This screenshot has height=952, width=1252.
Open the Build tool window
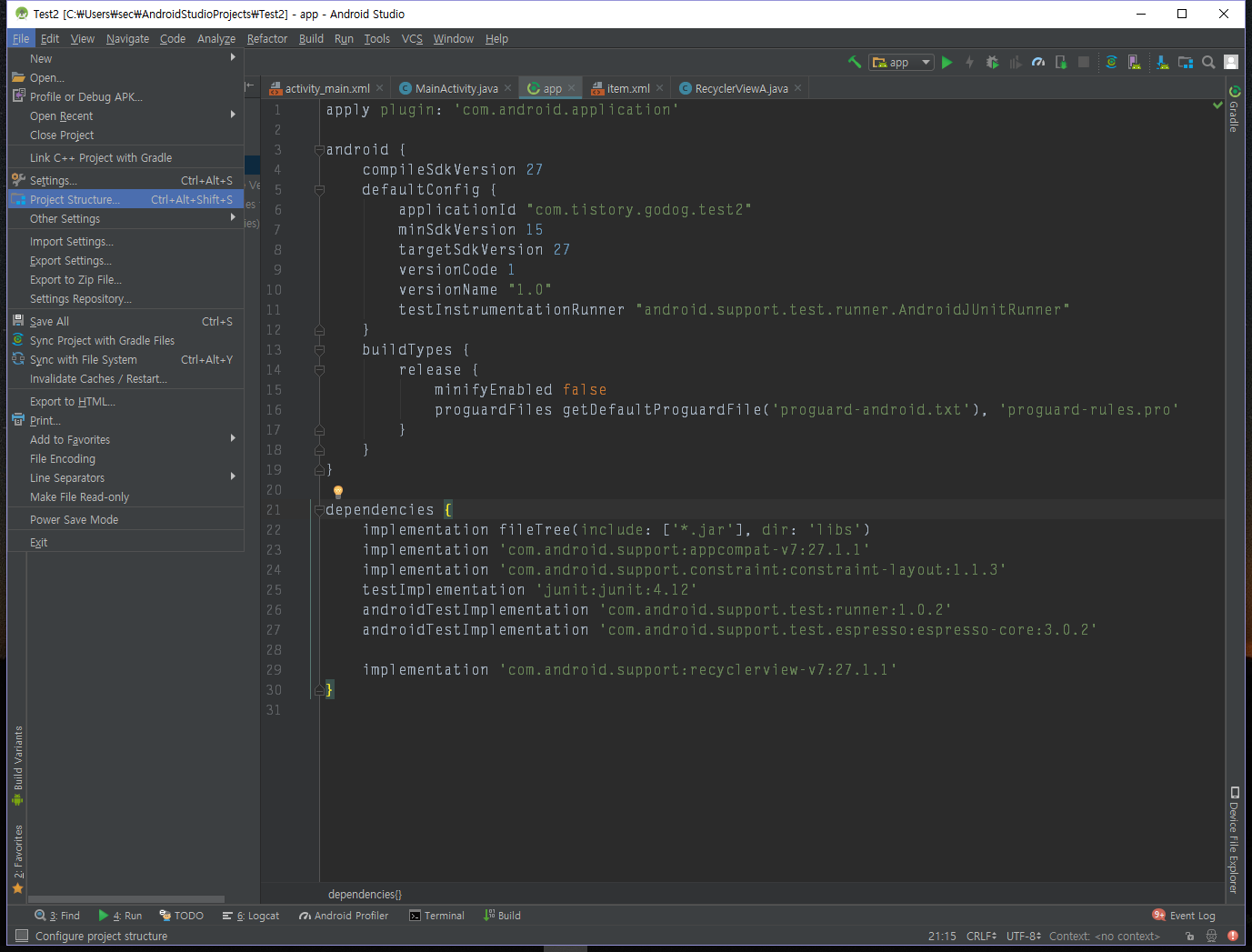coord(502,916)
